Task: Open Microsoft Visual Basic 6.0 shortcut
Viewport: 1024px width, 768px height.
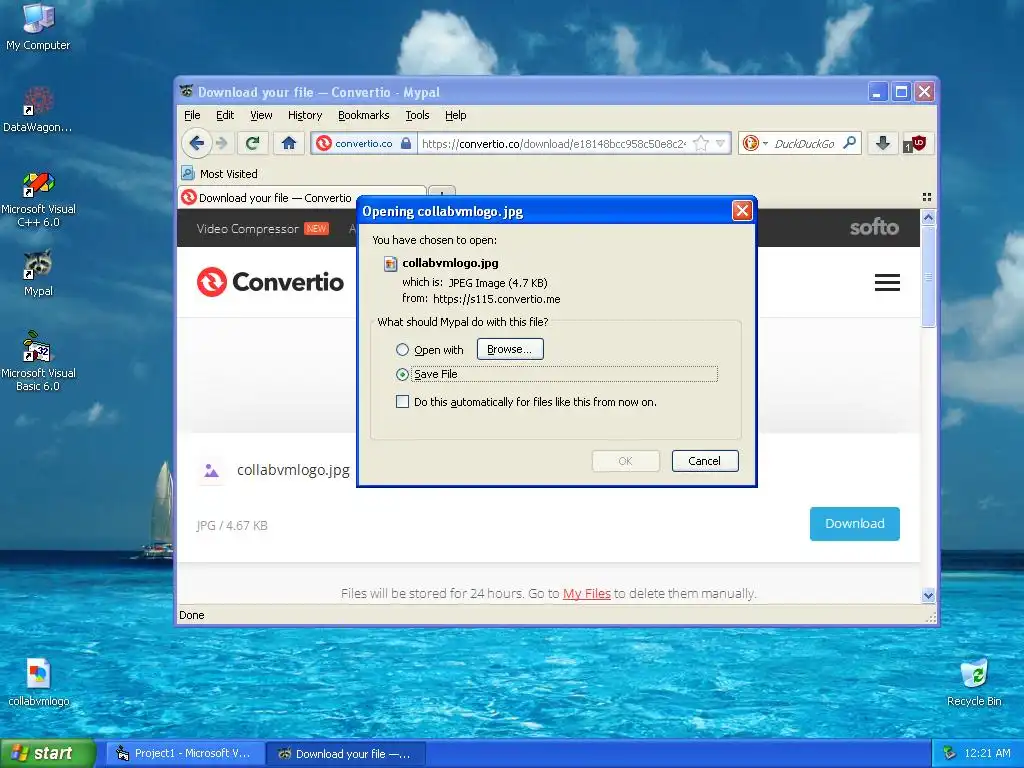Action: [38, 361]
